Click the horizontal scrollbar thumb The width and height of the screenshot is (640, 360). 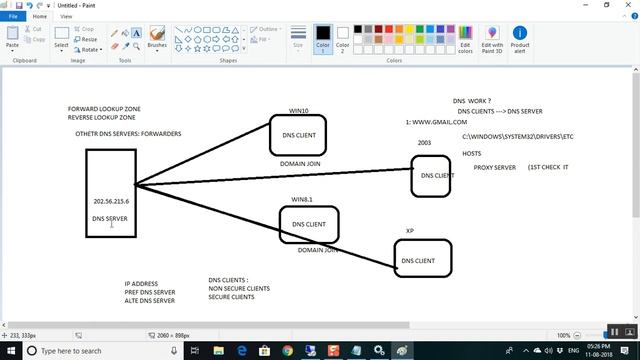(x=208, y=325)
